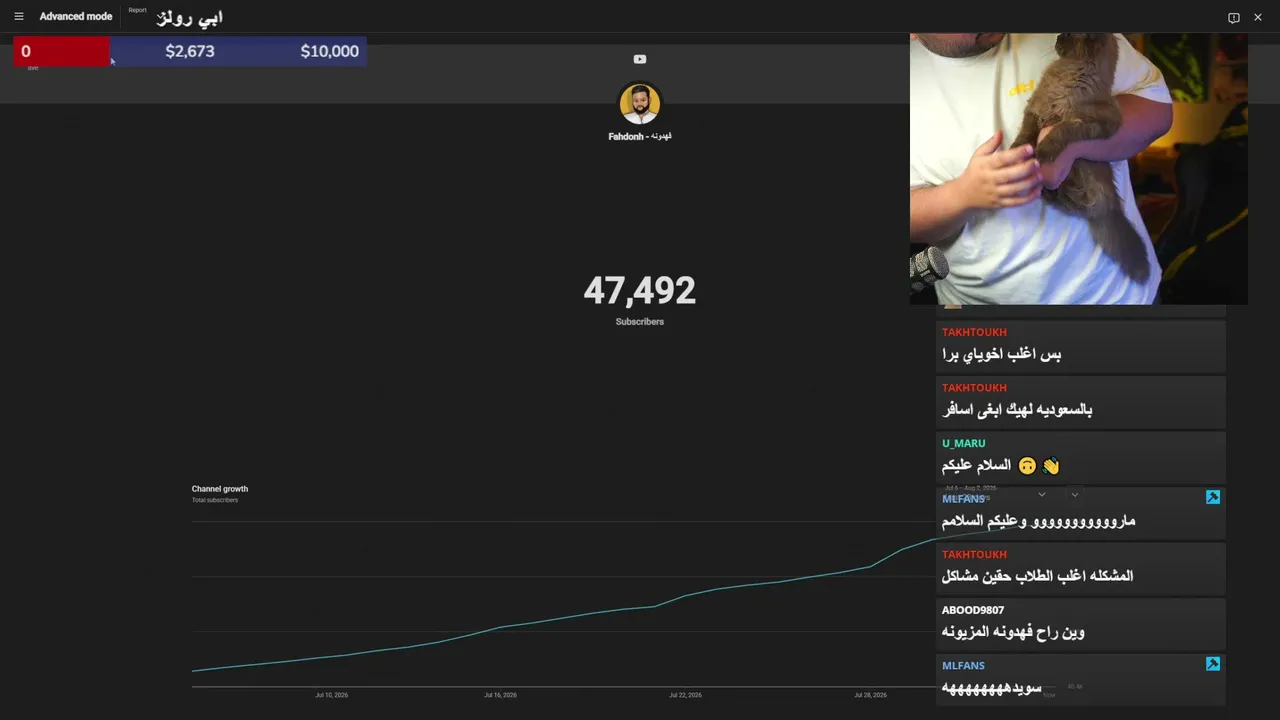Click the moderator hammer badge on the bottom MLFANS message

(x=1213, y=664)
